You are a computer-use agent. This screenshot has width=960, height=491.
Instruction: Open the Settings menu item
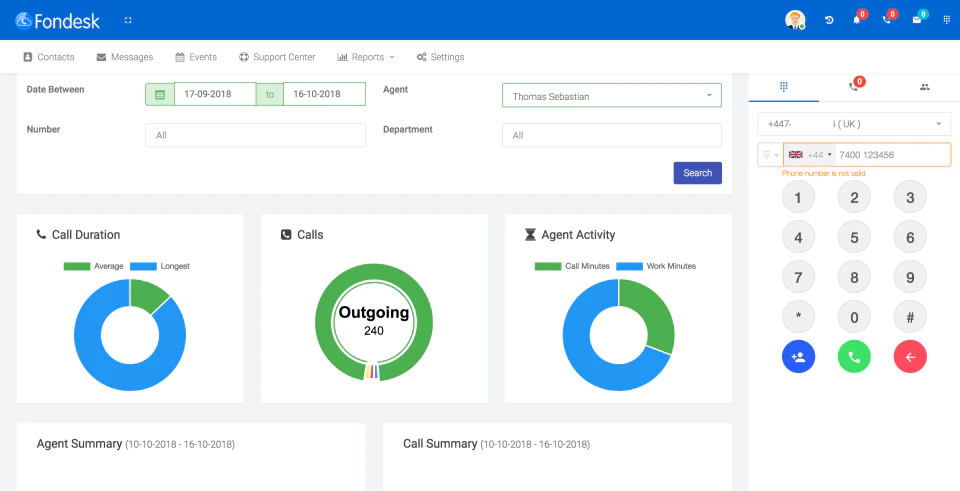pos(440,57)
